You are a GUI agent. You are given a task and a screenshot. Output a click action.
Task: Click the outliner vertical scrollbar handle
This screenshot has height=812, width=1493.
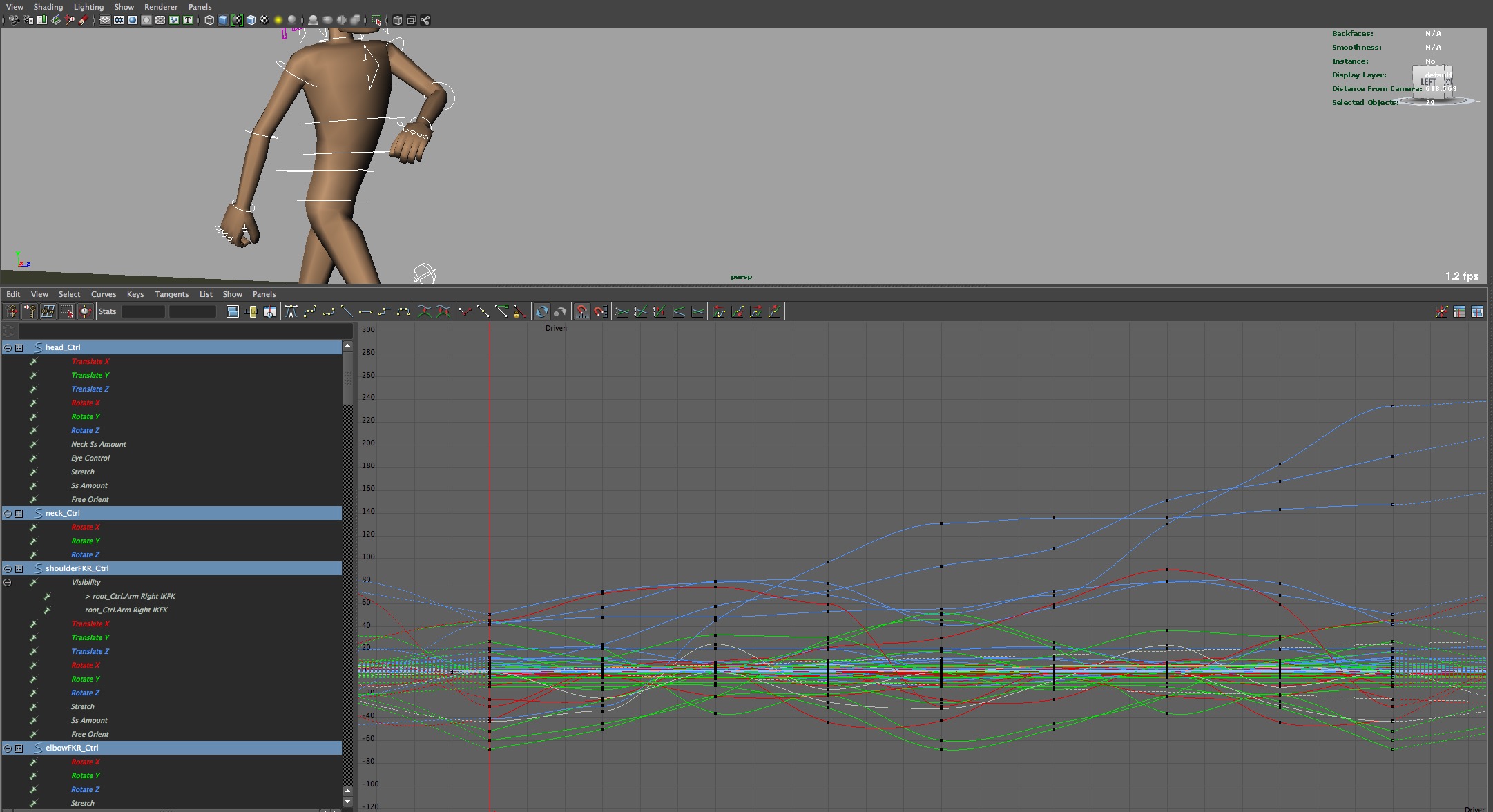(x=347, y=378)
